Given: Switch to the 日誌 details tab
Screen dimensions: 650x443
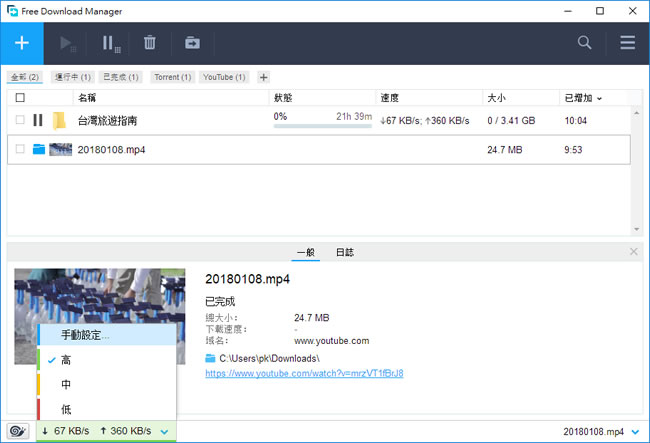Looking at the screenshot, I should [x=344, y=252].
